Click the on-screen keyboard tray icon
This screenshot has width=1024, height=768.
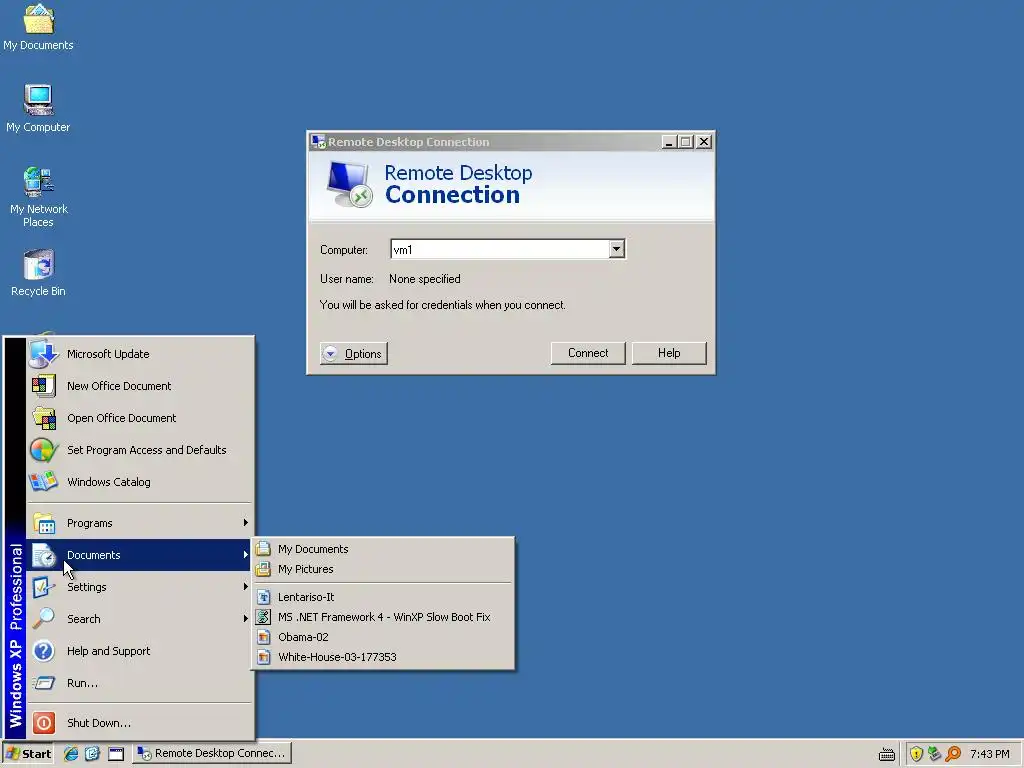887,754
